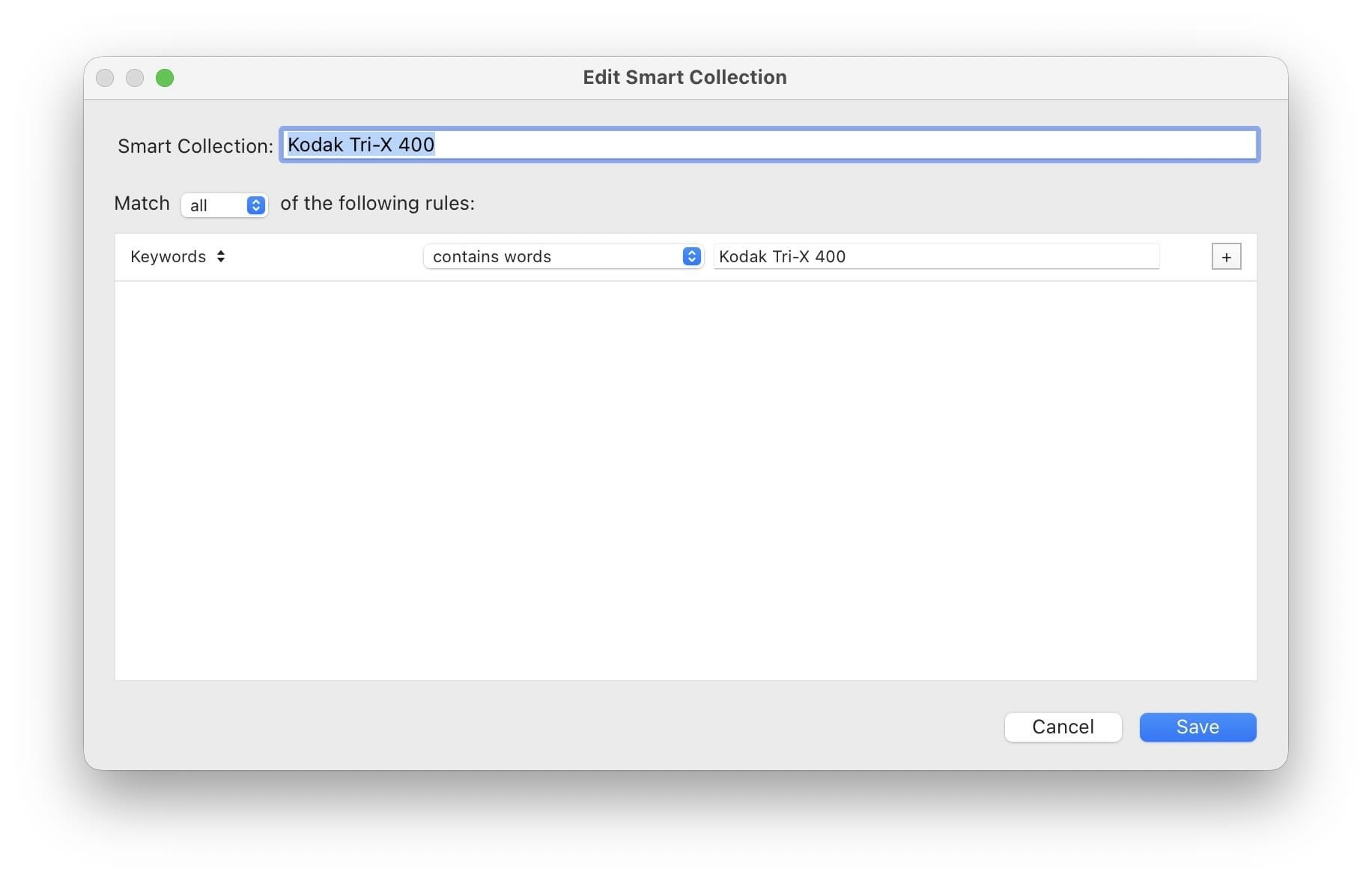Viewport: 1372px width, 881px height.
Task: Close the Edit Smart Collection window
Action: pyautogui.click(x=105, y=78)
